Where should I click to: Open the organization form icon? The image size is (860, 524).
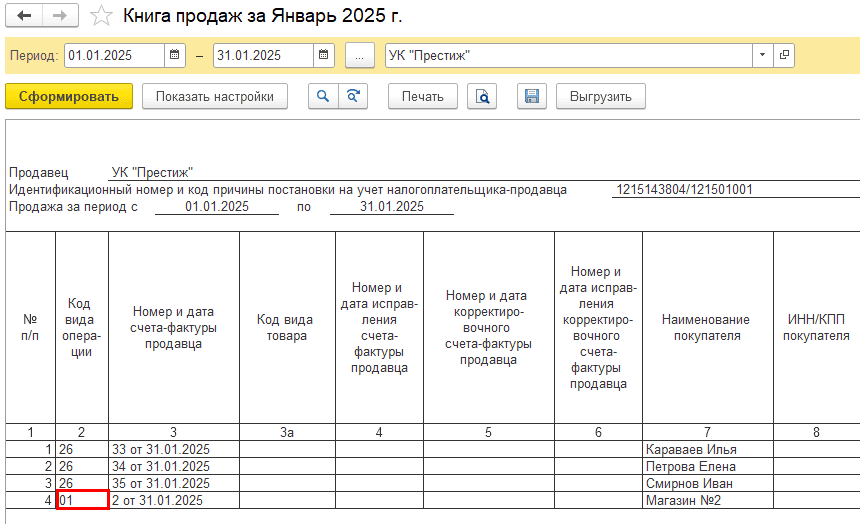(784, 56)
